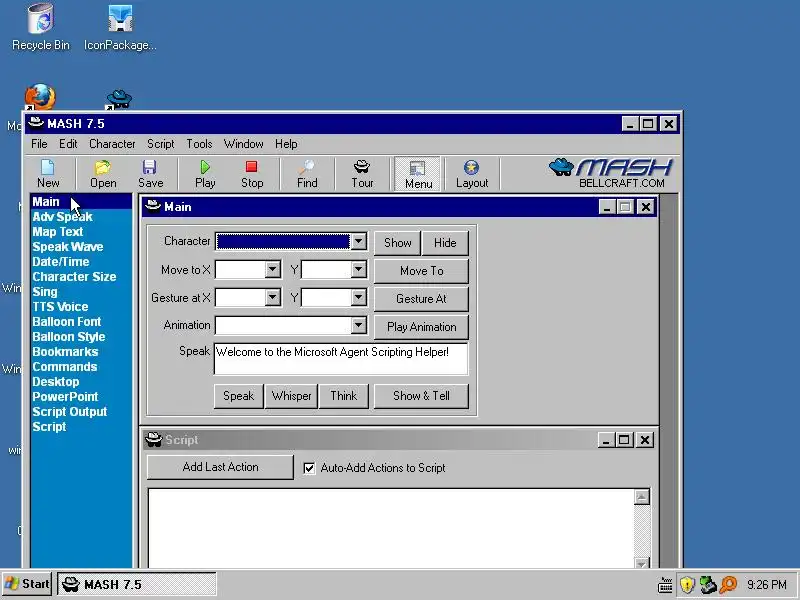The image size is (800, 600).
Task: Click the Speak button
Action: [238, 396]
